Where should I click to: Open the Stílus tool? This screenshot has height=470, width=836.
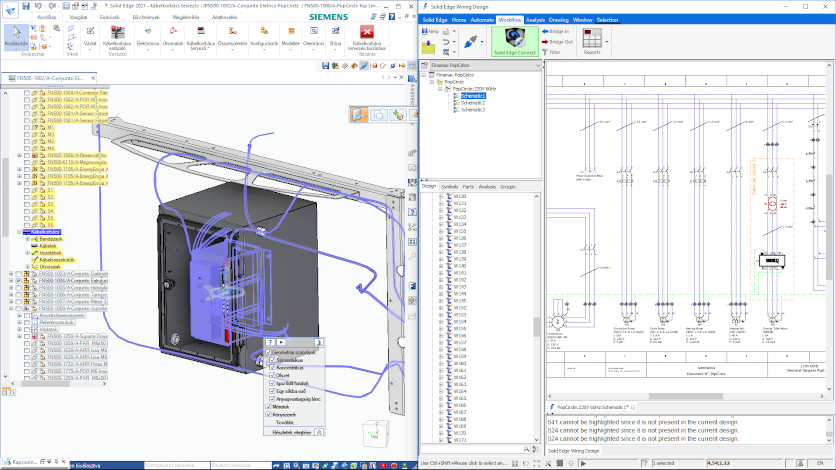click(335, 36)
